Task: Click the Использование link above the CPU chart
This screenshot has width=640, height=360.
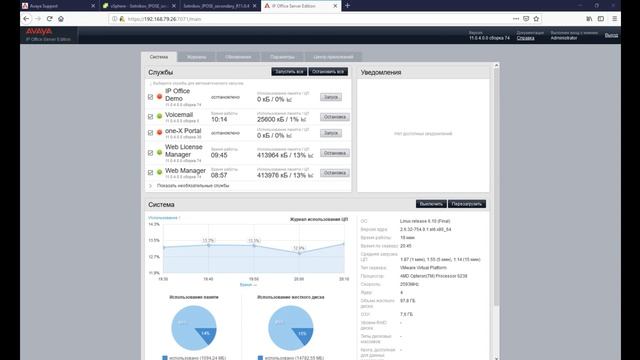Action: (163, 218)
